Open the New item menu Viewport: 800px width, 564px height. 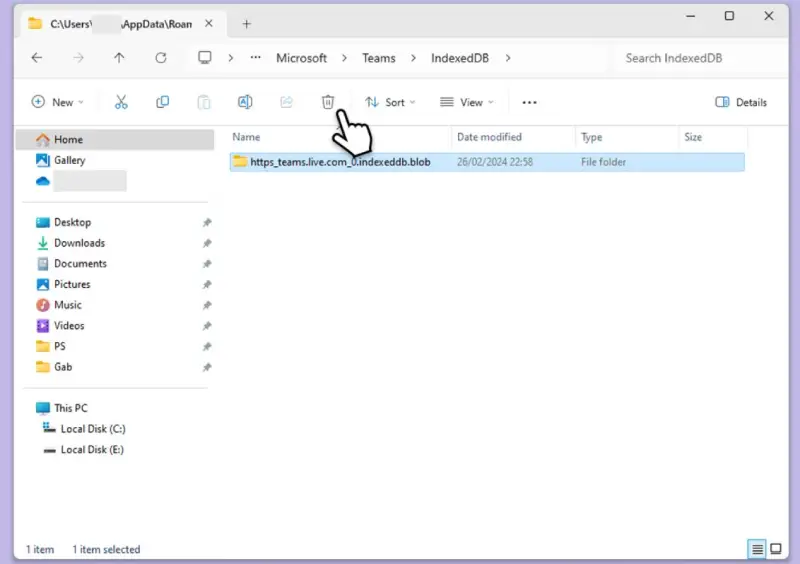(x=57, y=102)
